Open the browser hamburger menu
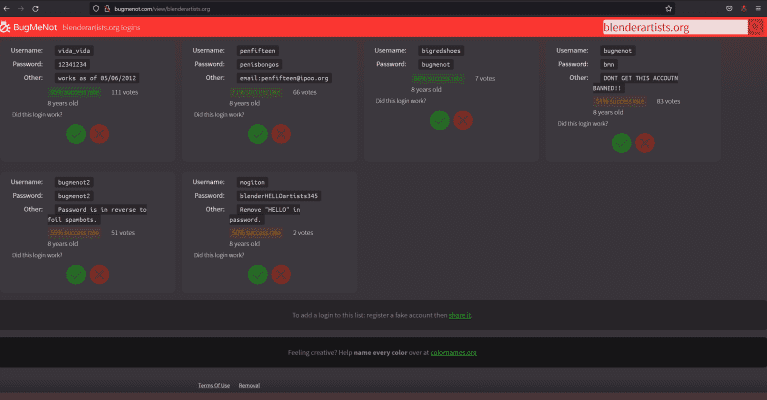Viewport: 767px width, 400px height. point(757,8)
